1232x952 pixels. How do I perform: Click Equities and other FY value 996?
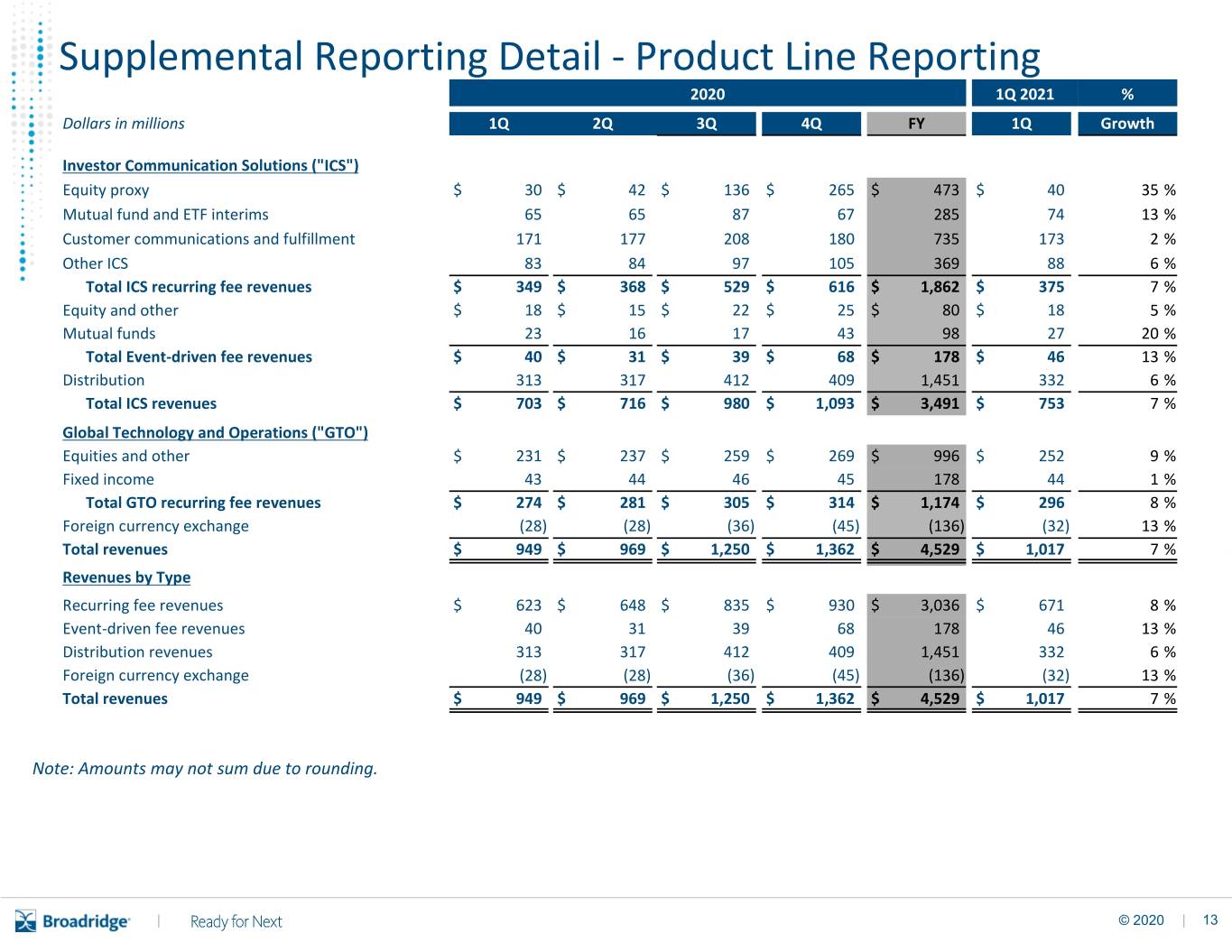946,456
